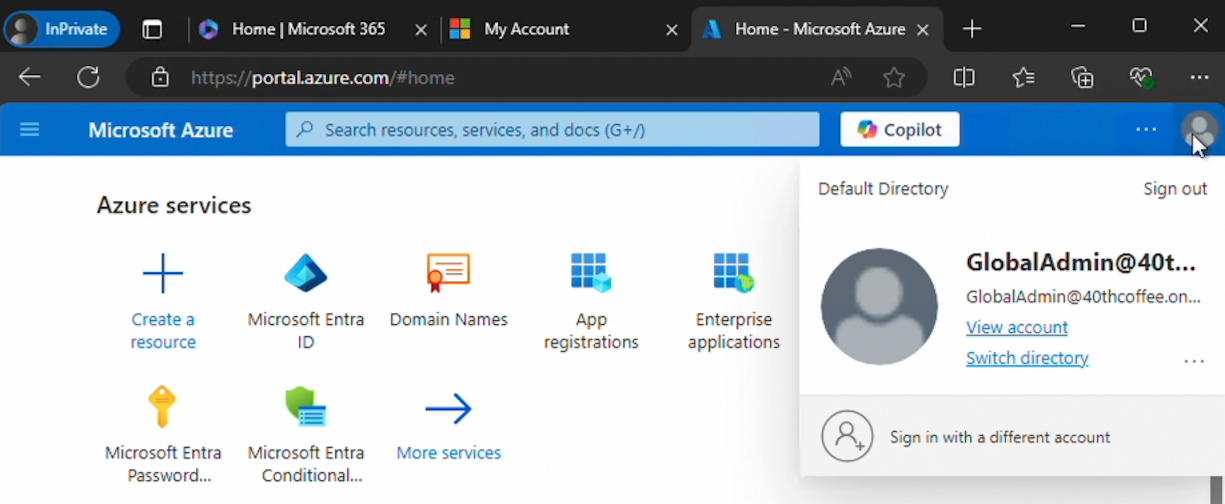Click the GlobalAdmin@40thcoffee.on... email text
This screenshot has width=1225, height=504.
pos(1083,297)
